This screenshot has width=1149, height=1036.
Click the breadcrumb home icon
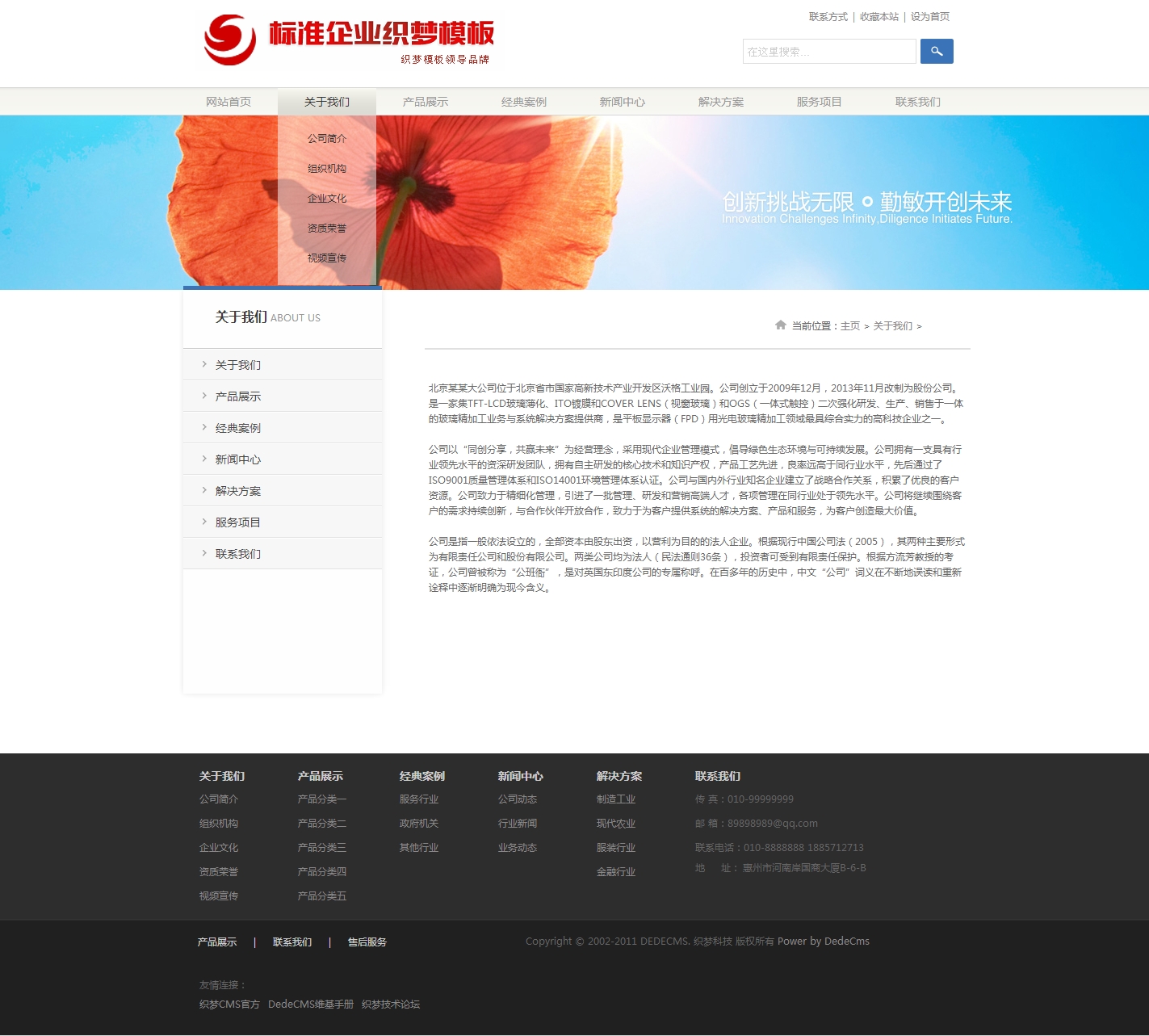tap(780, 325)
